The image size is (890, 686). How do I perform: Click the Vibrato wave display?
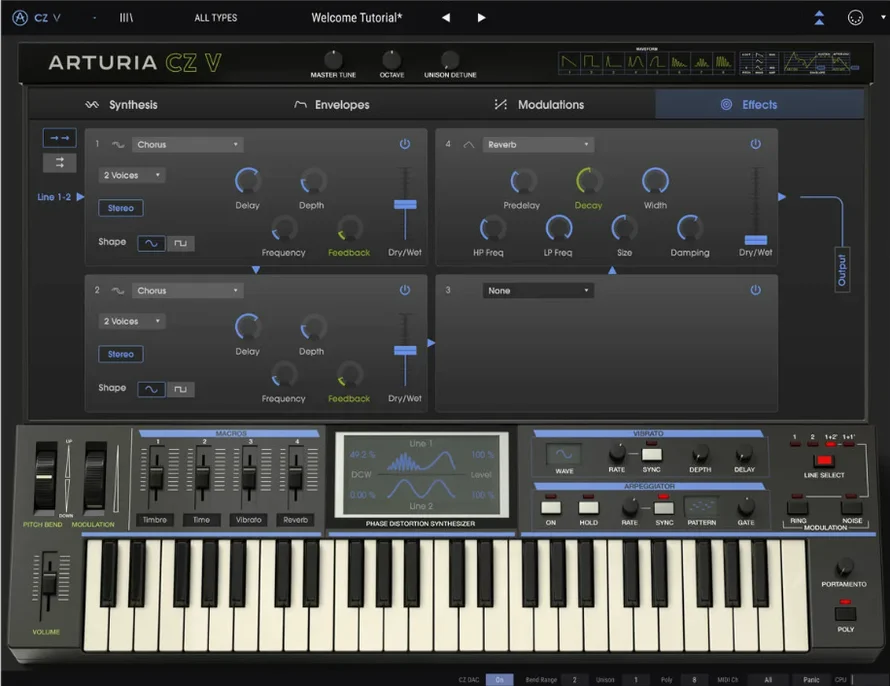coord(564,454)
